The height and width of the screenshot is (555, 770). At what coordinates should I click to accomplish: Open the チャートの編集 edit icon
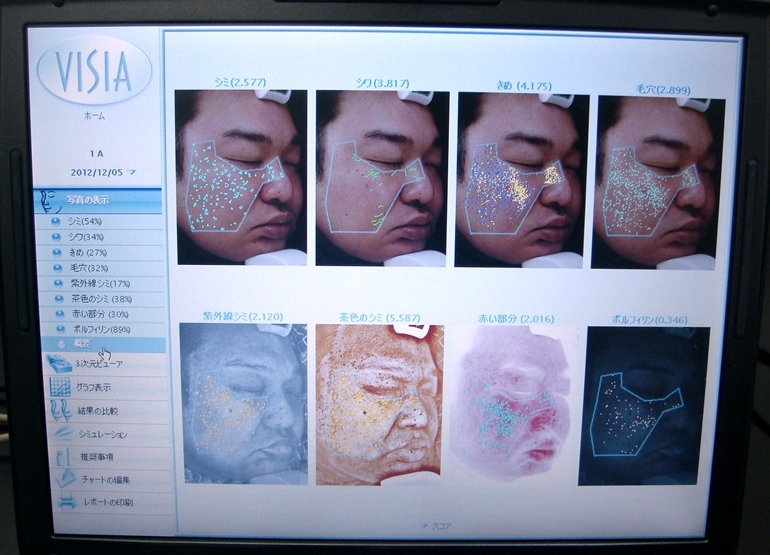pos(65,479)
